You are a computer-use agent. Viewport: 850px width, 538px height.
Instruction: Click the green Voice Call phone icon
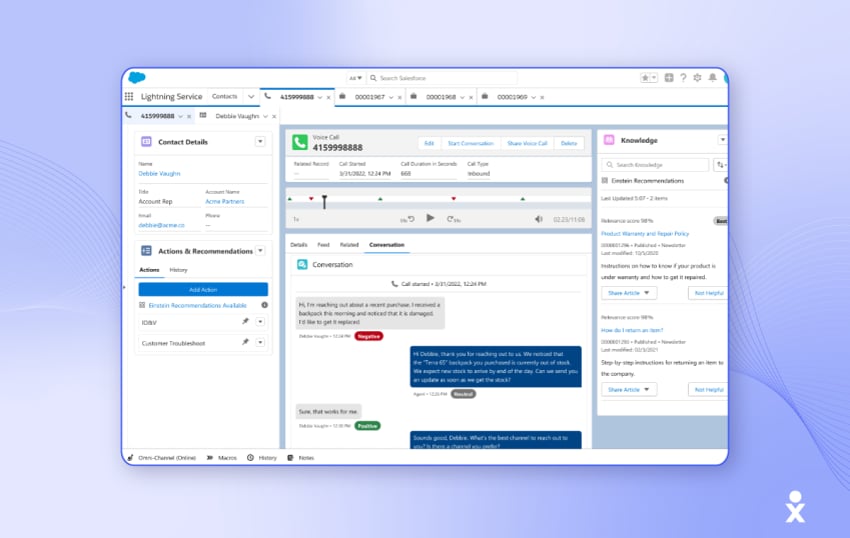tap(300, 143)
